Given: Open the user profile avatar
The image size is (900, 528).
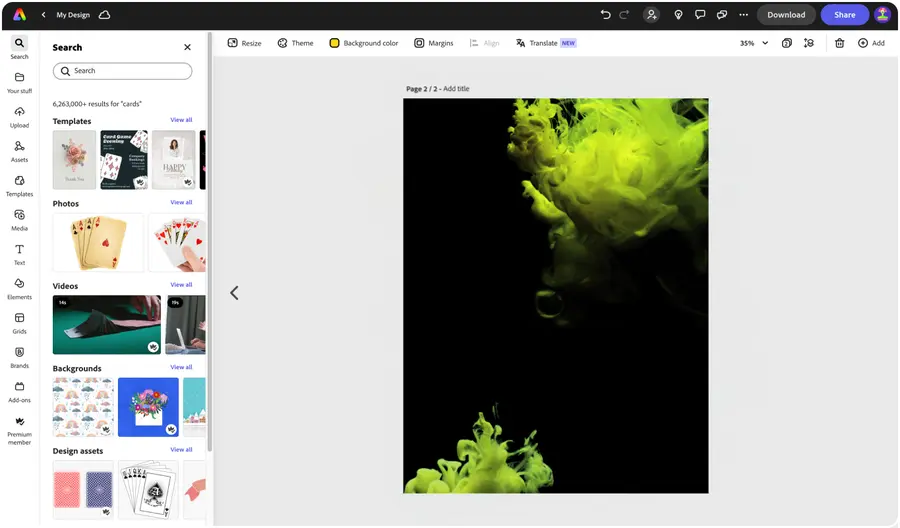Looking at the screenshot, I should click(882, 15).
